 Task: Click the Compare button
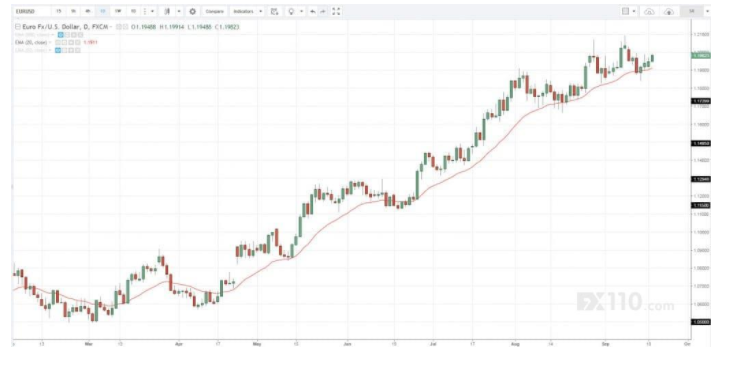pyautogui.click(x=214, y=11)
